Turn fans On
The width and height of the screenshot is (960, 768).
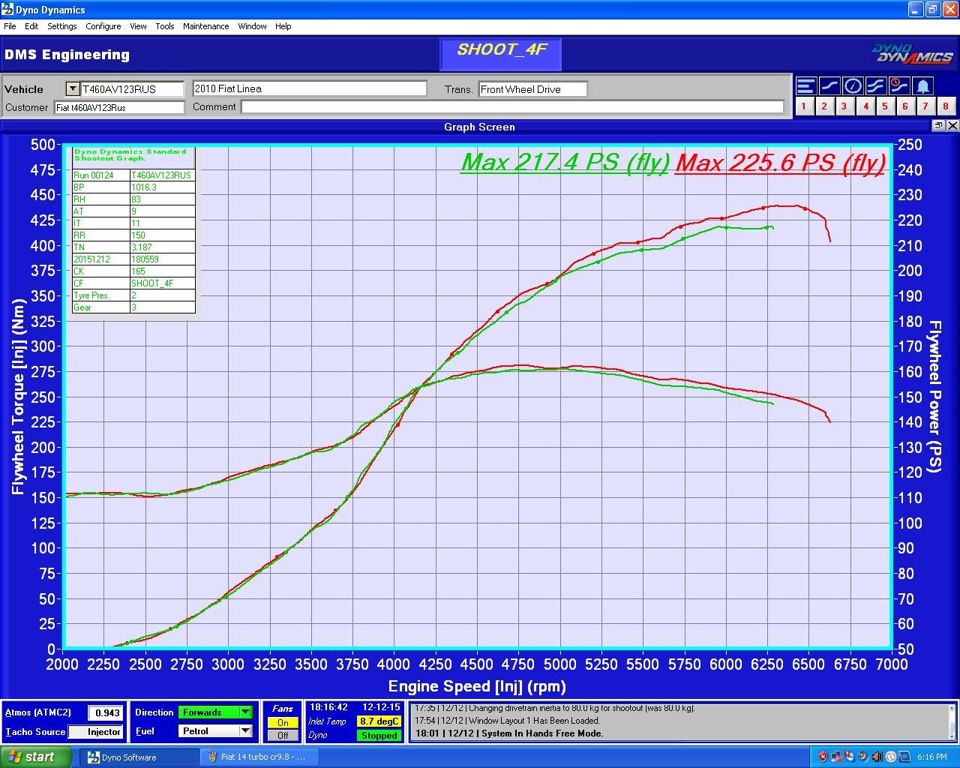(283, 723)
